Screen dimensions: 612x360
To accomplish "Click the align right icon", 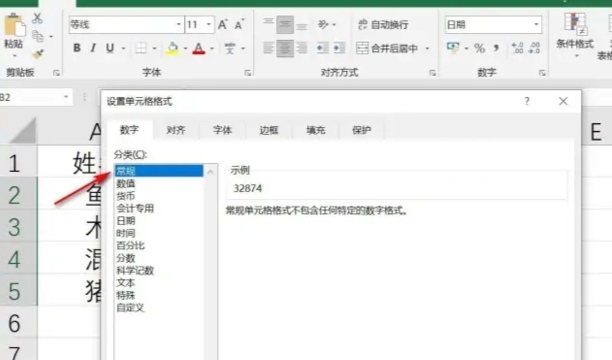I will coord(301,48).
